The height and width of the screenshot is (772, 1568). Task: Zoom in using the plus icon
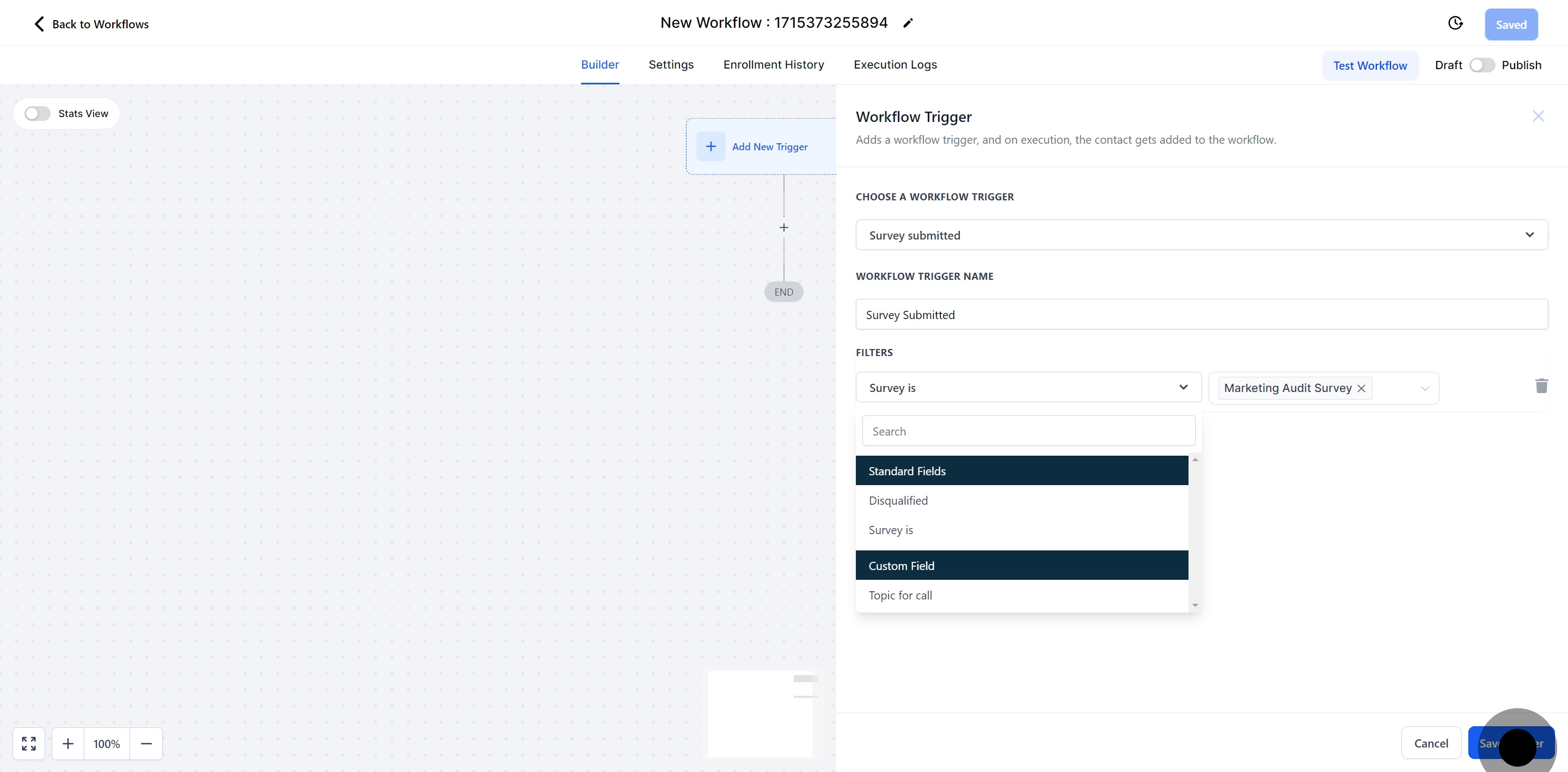click(x=68, y=743)
